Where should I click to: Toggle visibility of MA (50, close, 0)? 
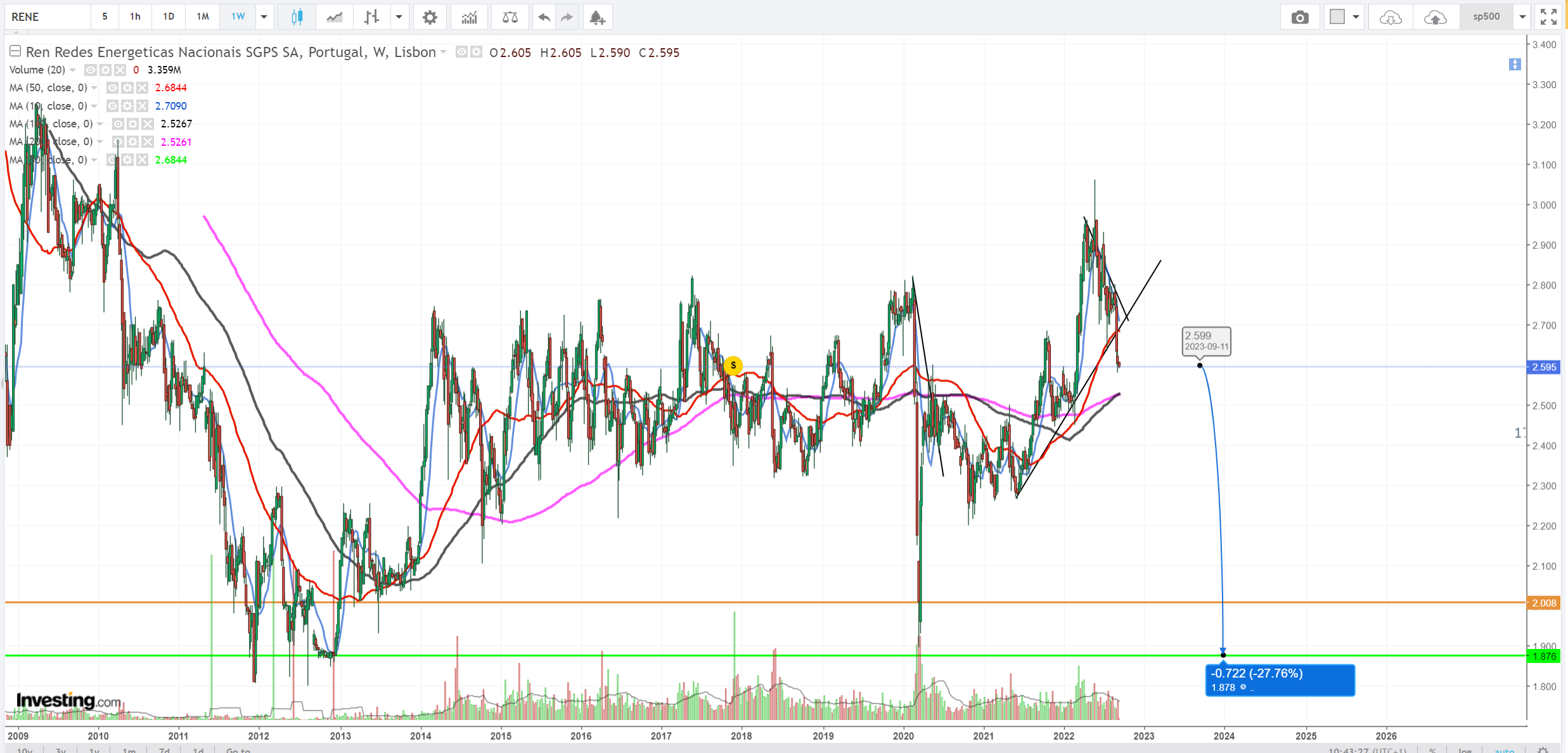tap(112, 87)
